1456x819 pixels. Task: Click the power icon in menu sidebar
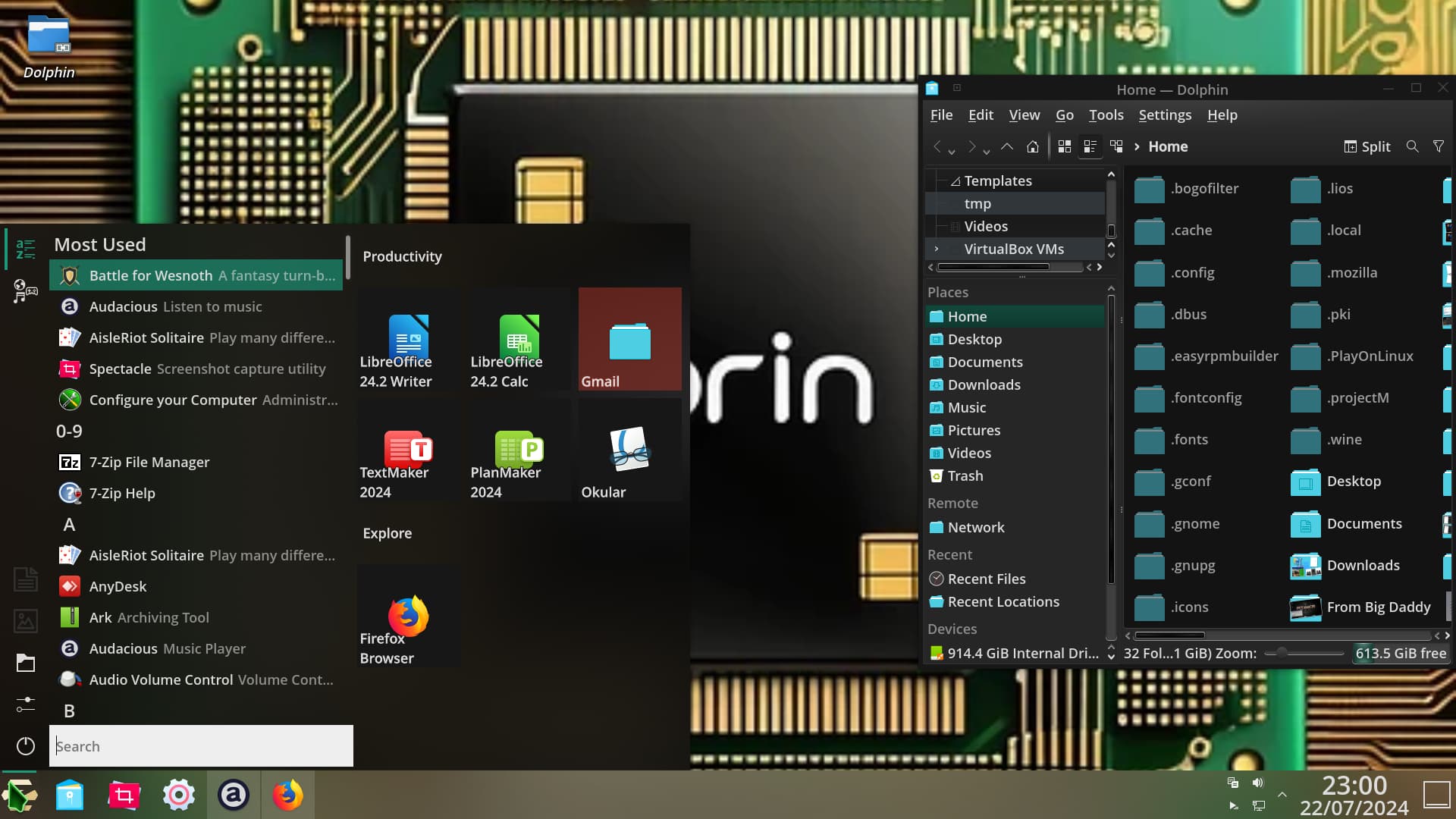point(25,746)
